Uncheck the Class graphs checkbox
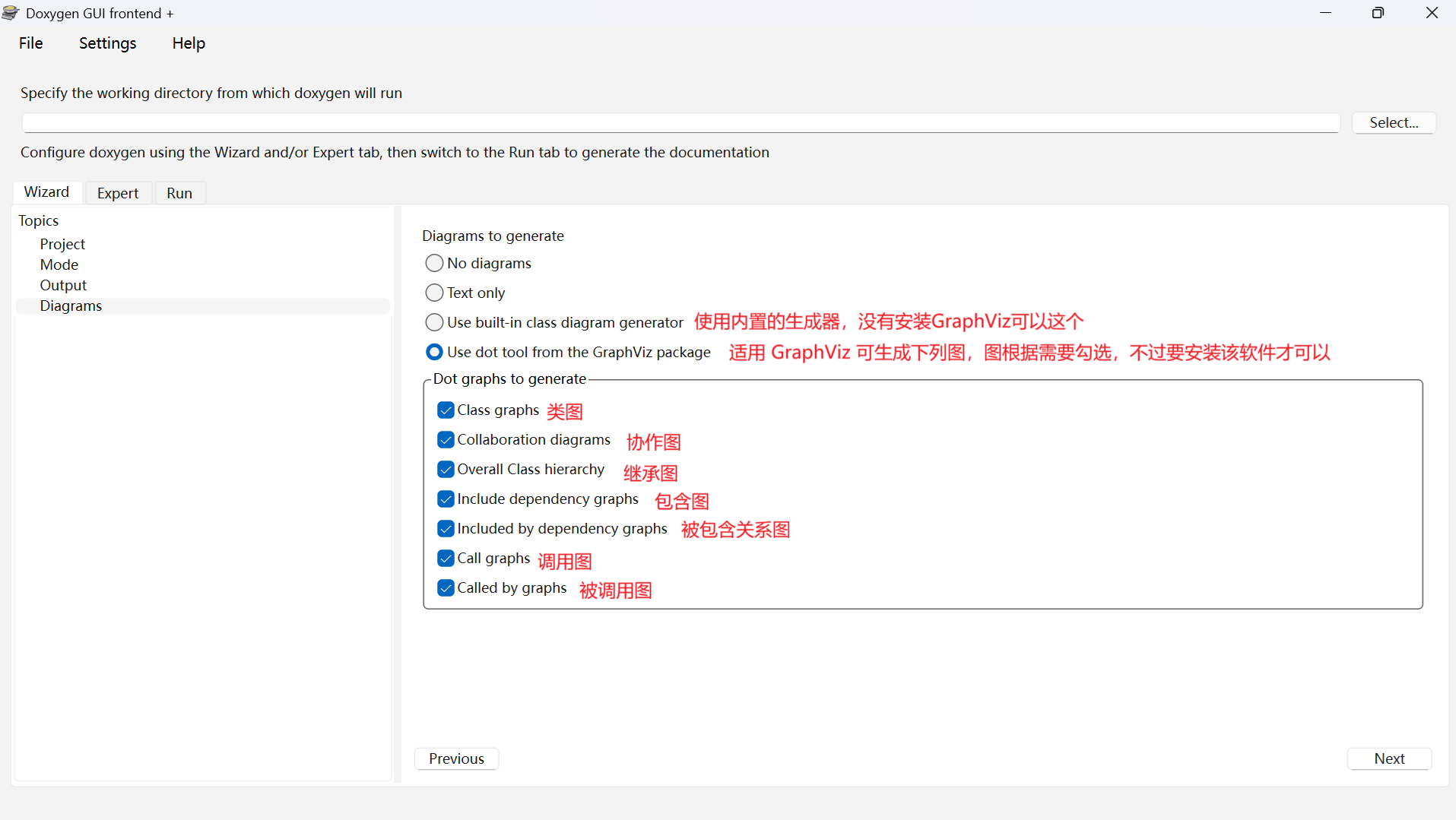The image size is (1456, 820). tap(446, 410)
